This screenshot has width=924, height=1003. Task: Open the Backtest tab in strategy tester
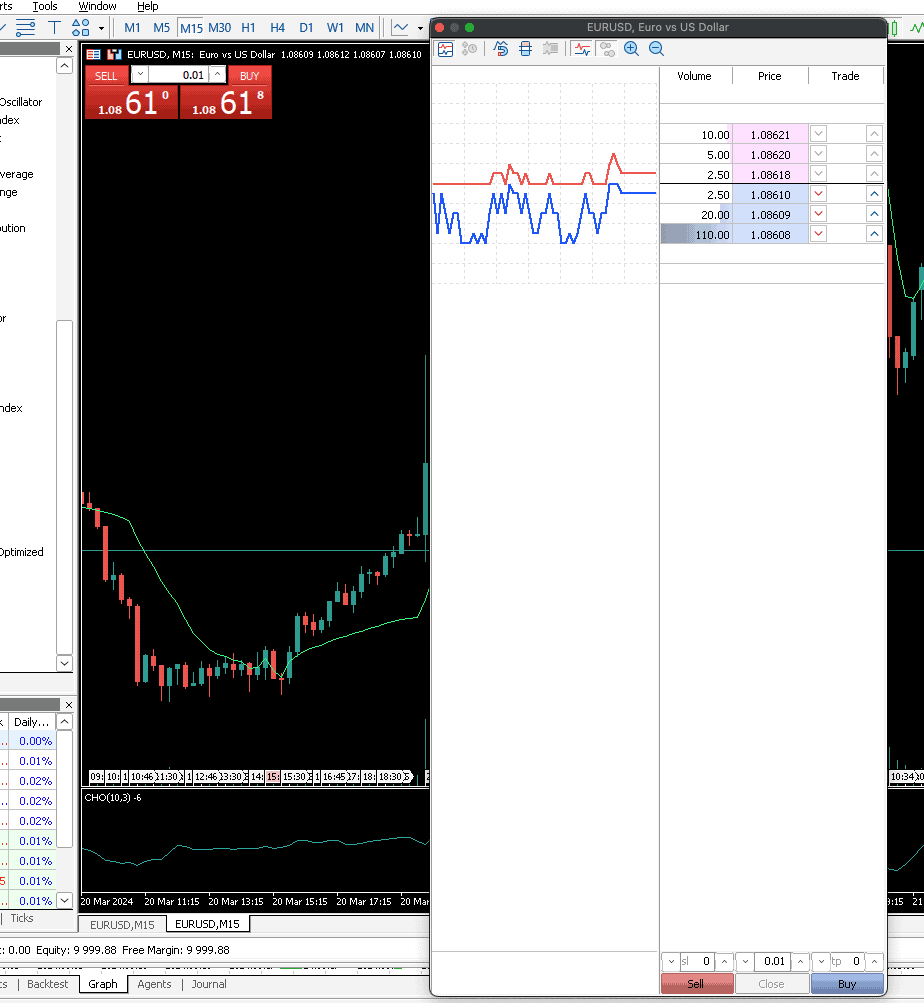tap(47, 984)
